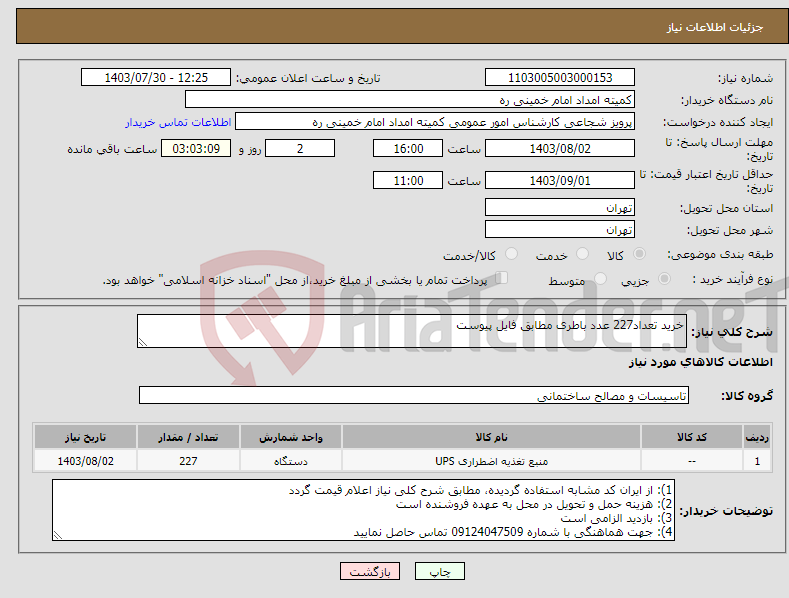Click the need date cell 1403/08/02
The image size is (789, 598).
(x=86, y=461)
